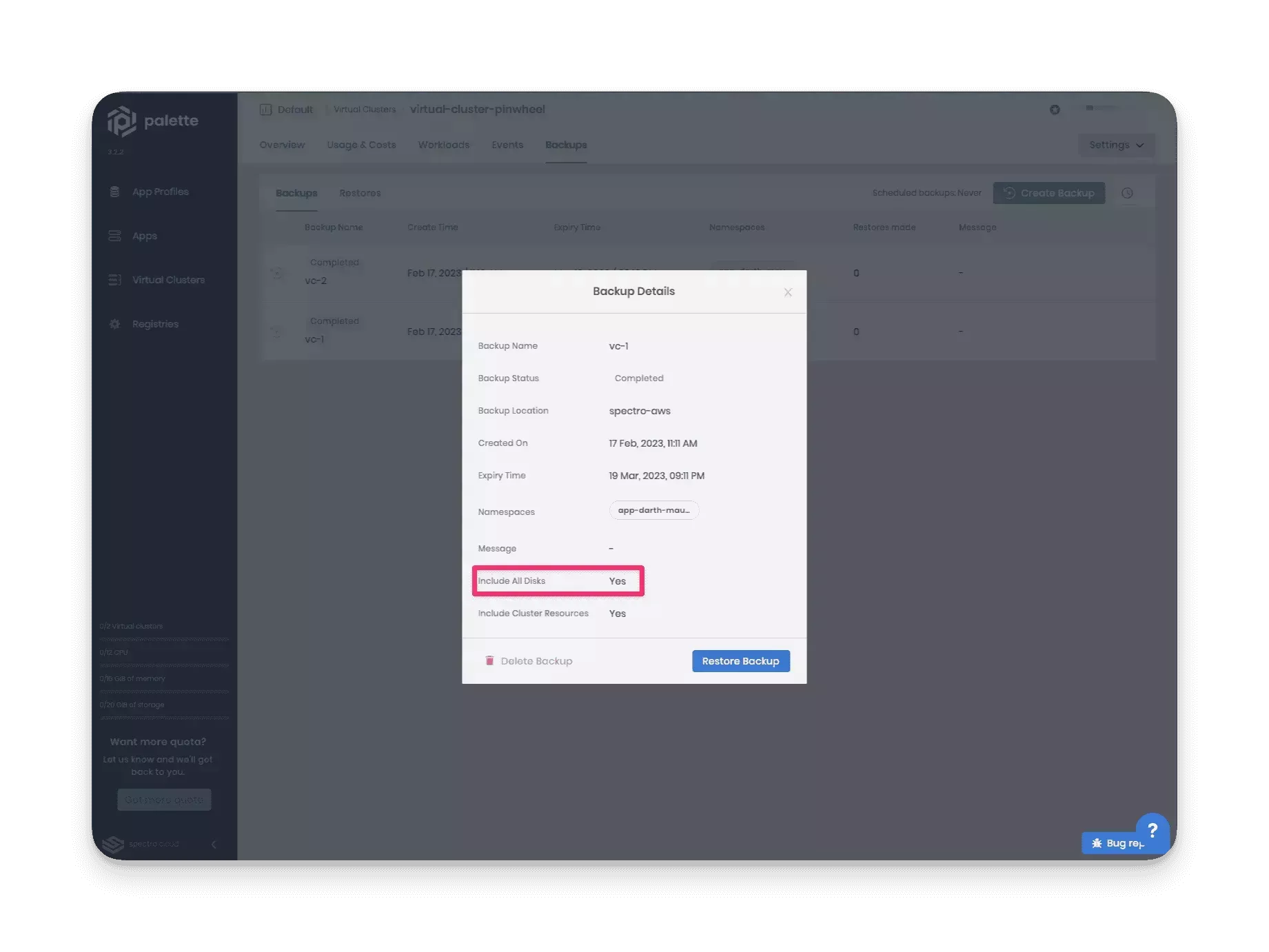1269x952 pixels.
Task: Click the backup schedule clock icon
Action: 1127,193
